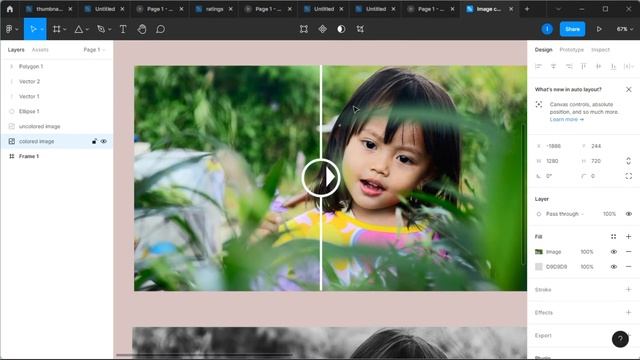Screen dimensions: 640x360
Task: Toggle visibility of colored image layer
Action: coord(104,141)
